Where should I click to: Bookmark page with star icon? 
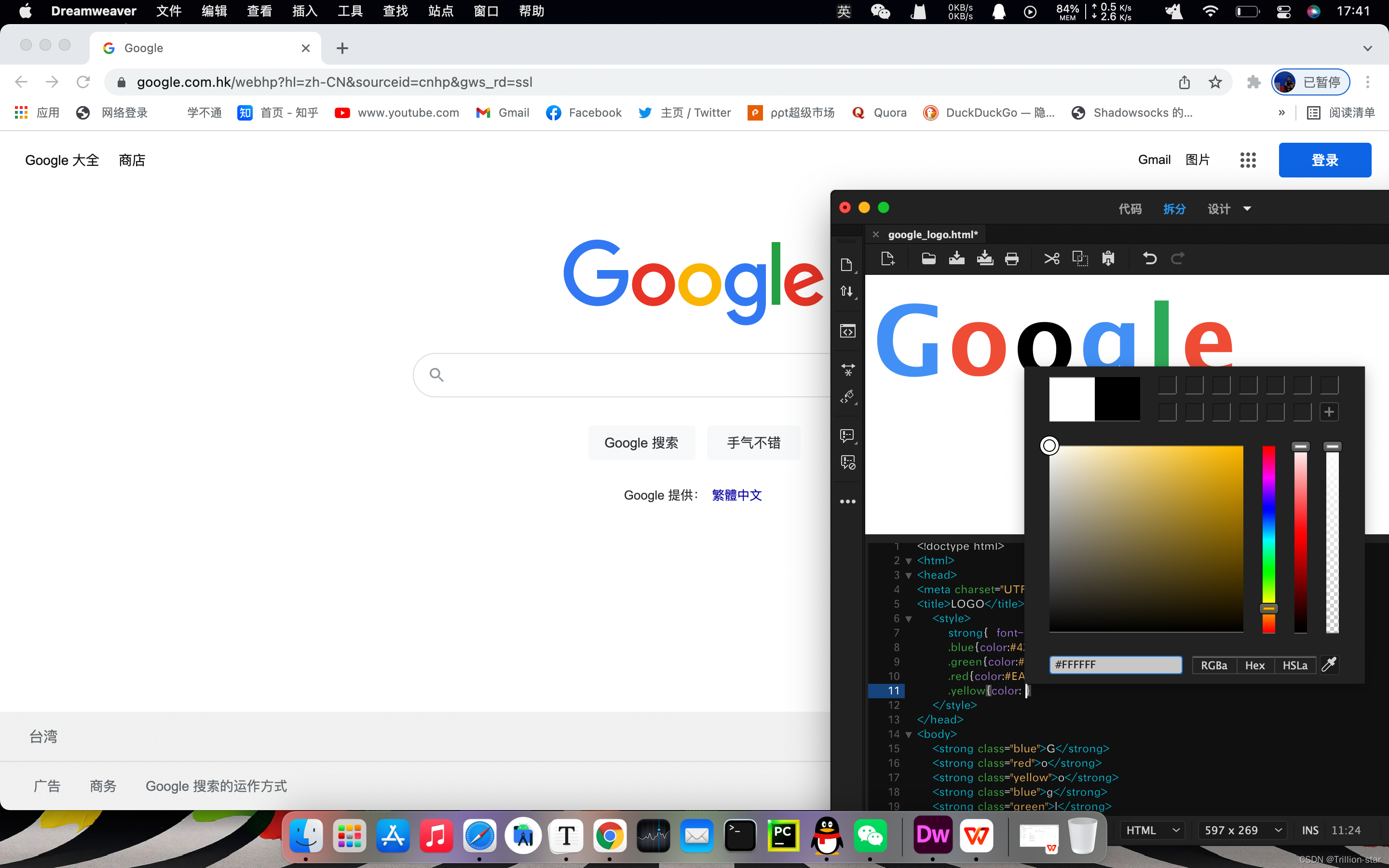click(x=1215, y=82)
